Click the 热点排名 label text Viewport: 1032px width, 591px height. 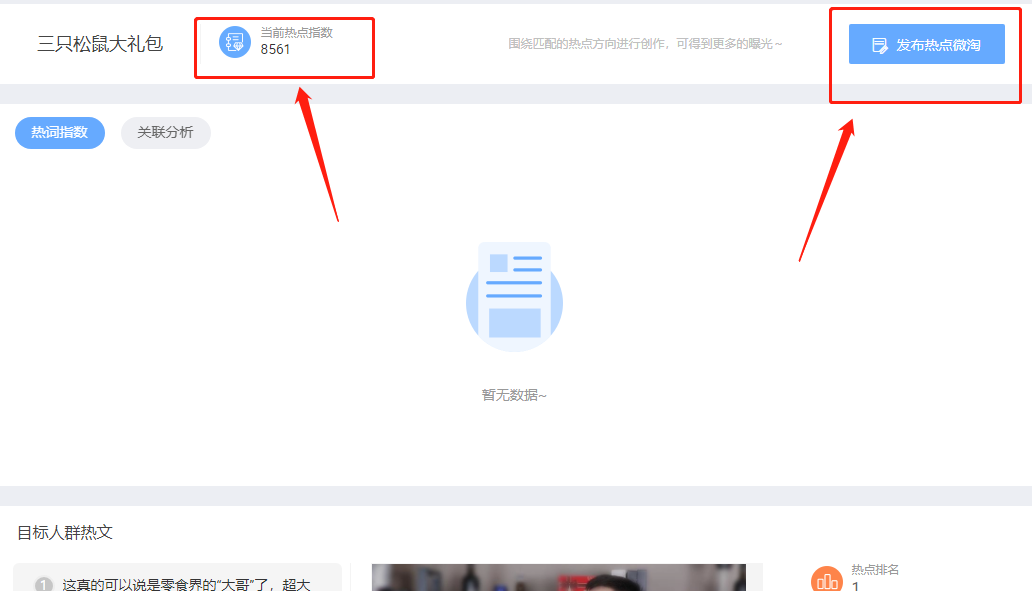(875, 570)
